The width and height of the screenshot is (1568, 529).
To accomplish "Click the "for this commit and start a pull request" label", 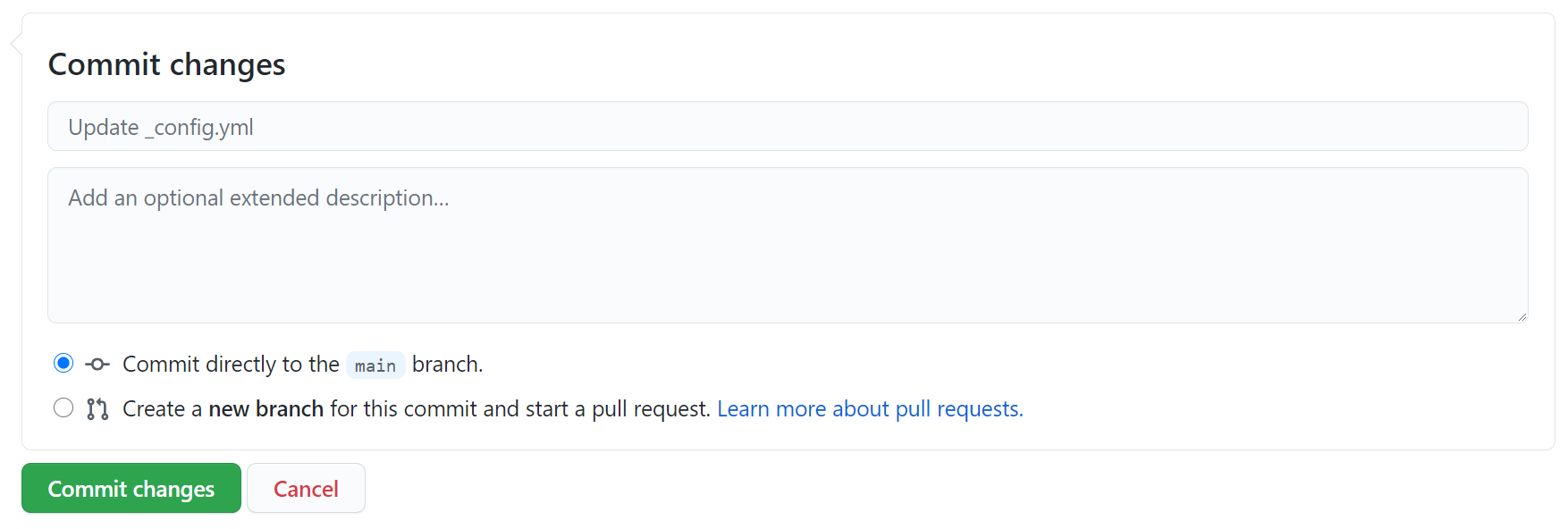I will tap(520, 409).
